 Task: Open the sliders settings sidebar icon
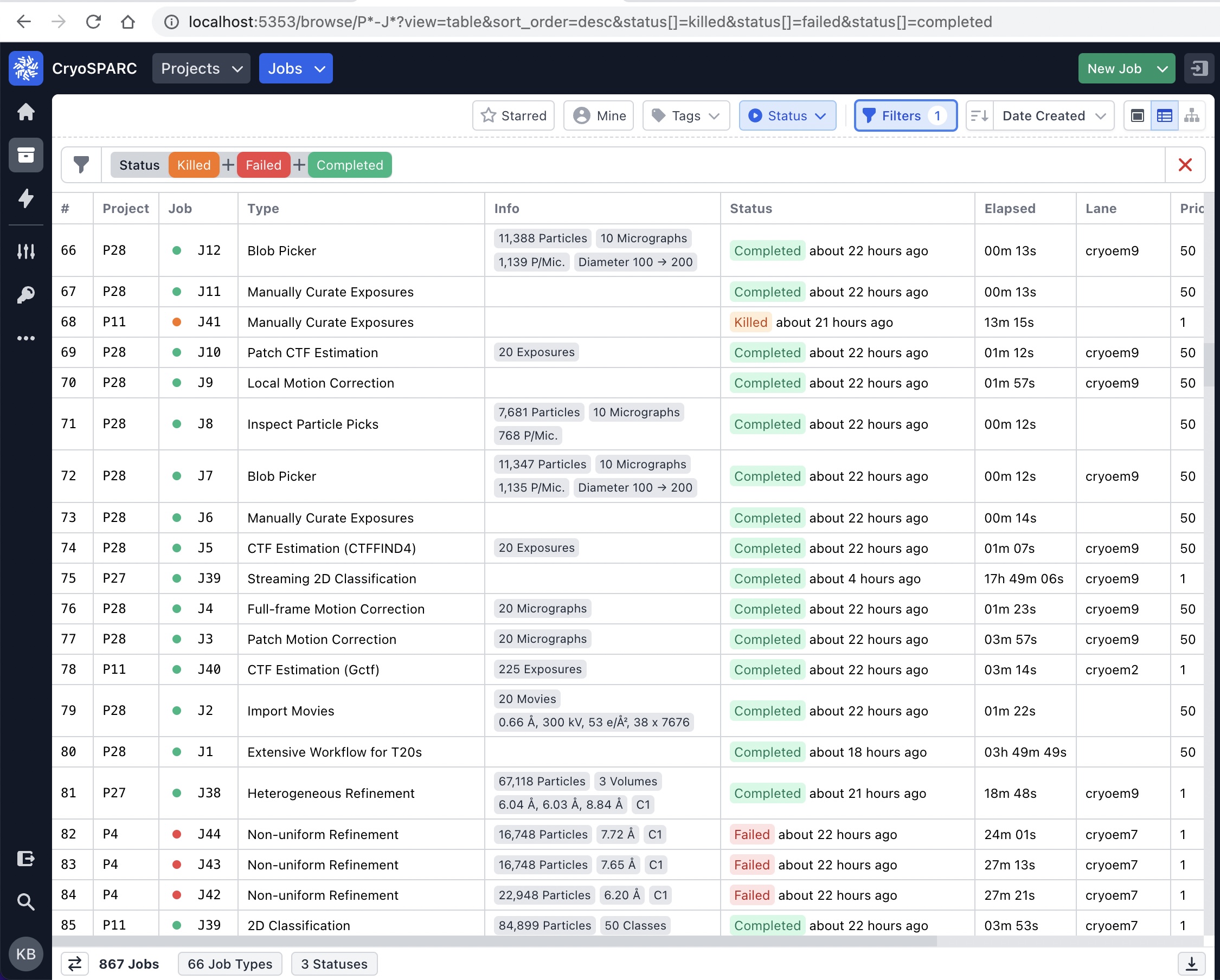[25, 251]
